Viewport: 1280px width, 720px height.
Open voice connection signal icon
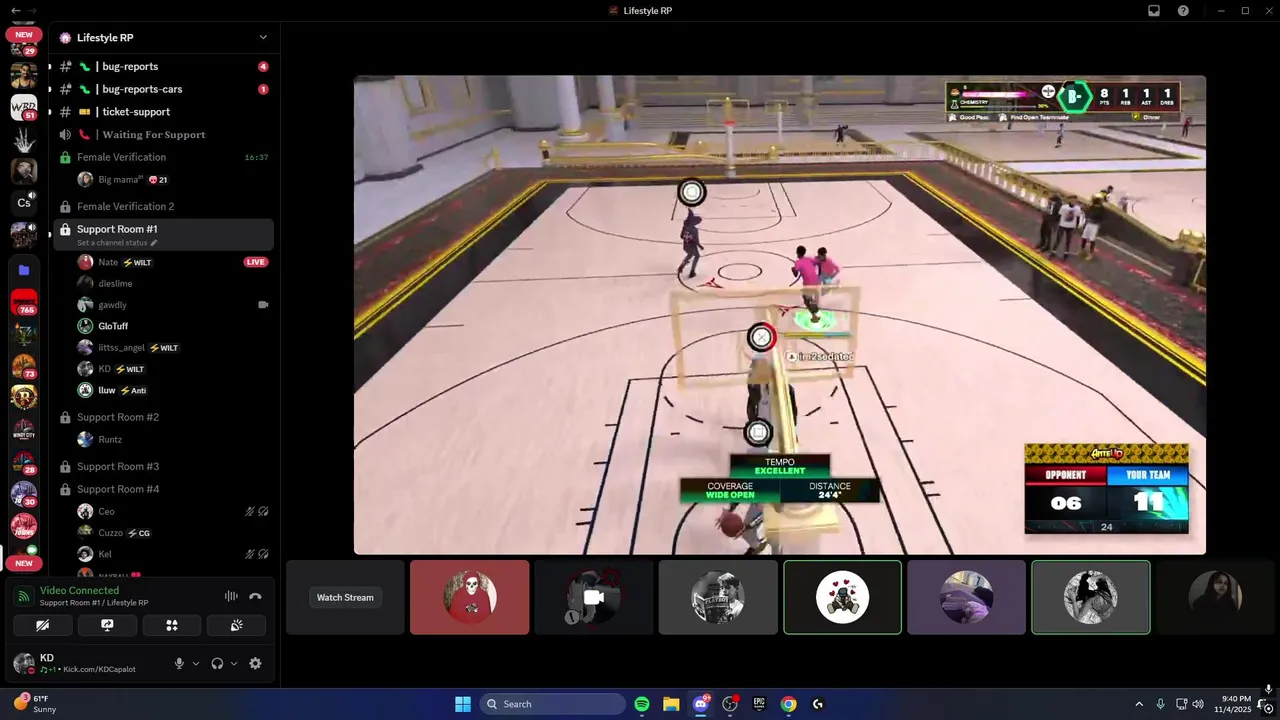point(24,597)
